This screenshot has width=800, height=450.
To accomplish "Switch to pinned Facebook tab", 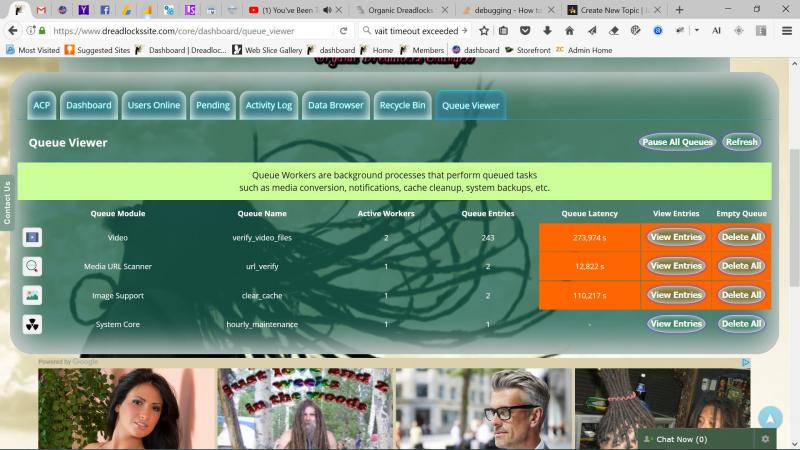I will tap(105, 10).
